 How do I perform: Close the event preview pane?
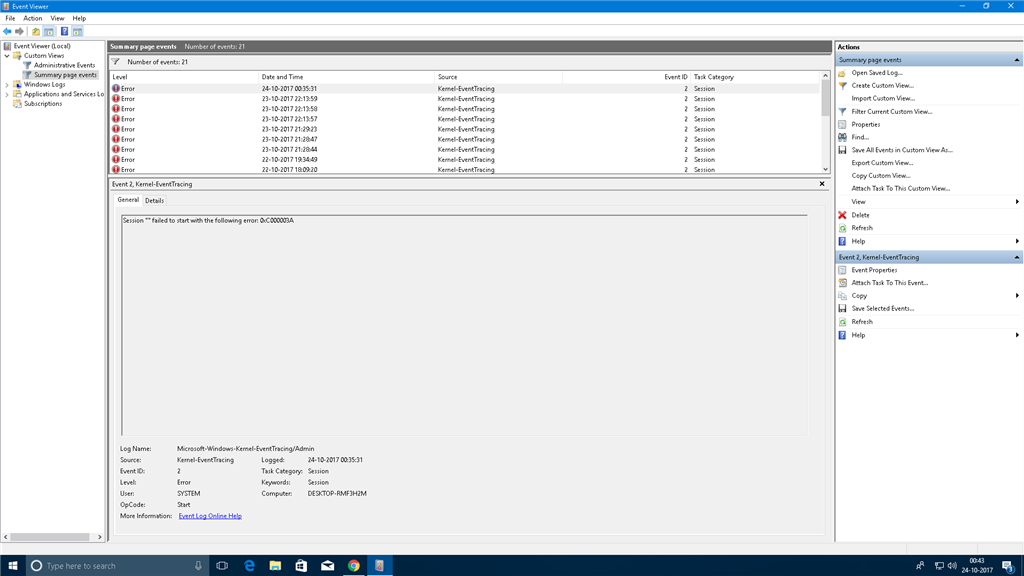pos(822,184)
